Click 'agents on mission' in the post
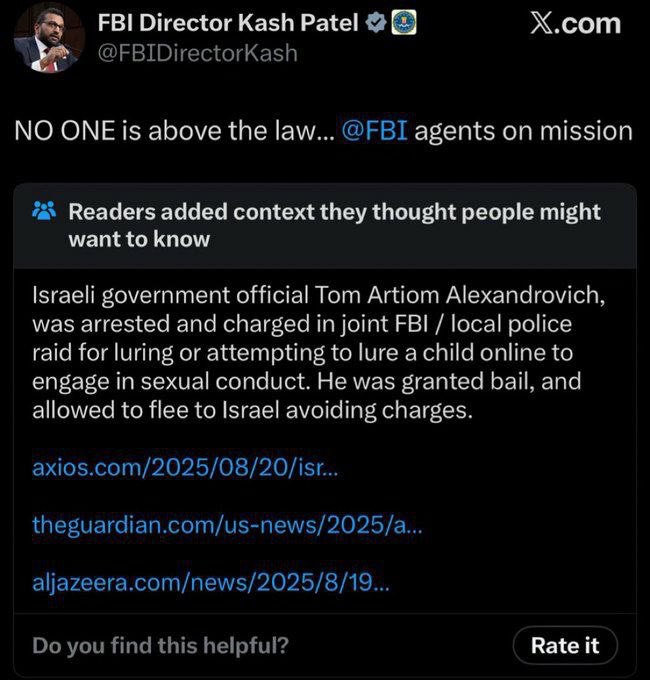 pyautogui.click(x=523, y=131)
